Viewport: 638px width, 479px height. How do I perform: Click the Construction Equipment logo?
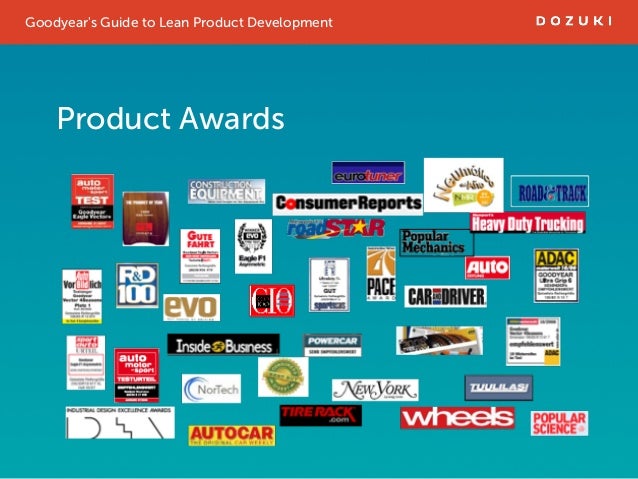click(x=226, y=191)
